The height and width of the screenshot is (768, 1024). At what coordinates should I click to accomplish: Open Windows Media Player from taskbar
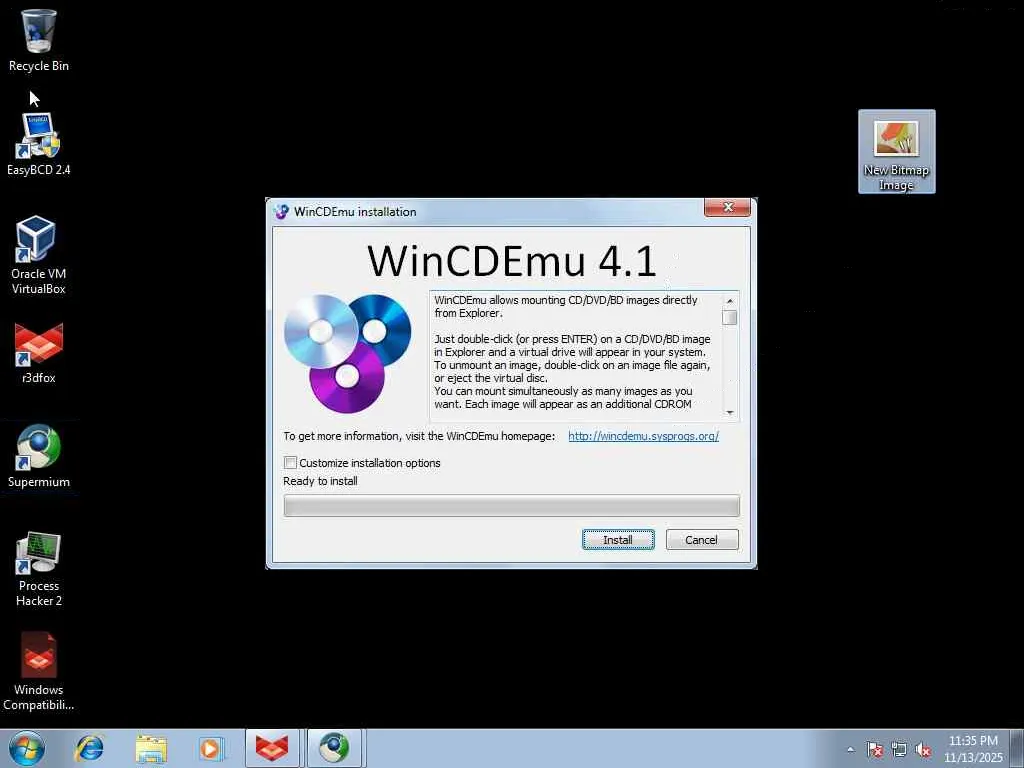211,748
